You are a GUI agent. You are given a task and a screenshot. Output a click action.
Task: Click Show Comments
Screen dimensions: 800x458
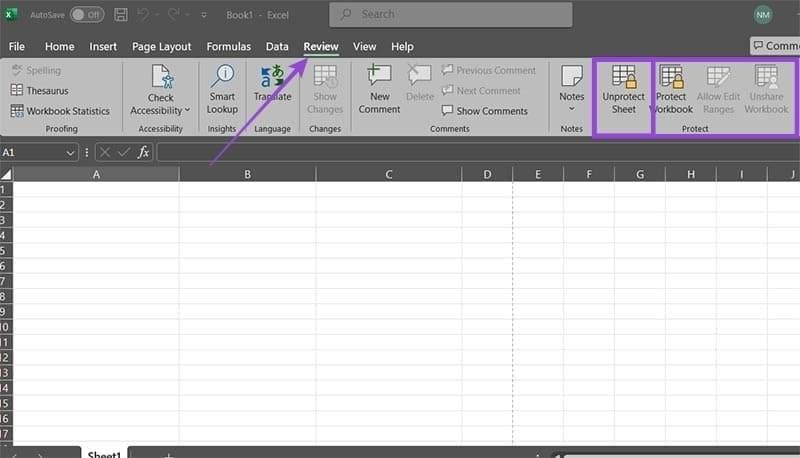coord(485,111)
